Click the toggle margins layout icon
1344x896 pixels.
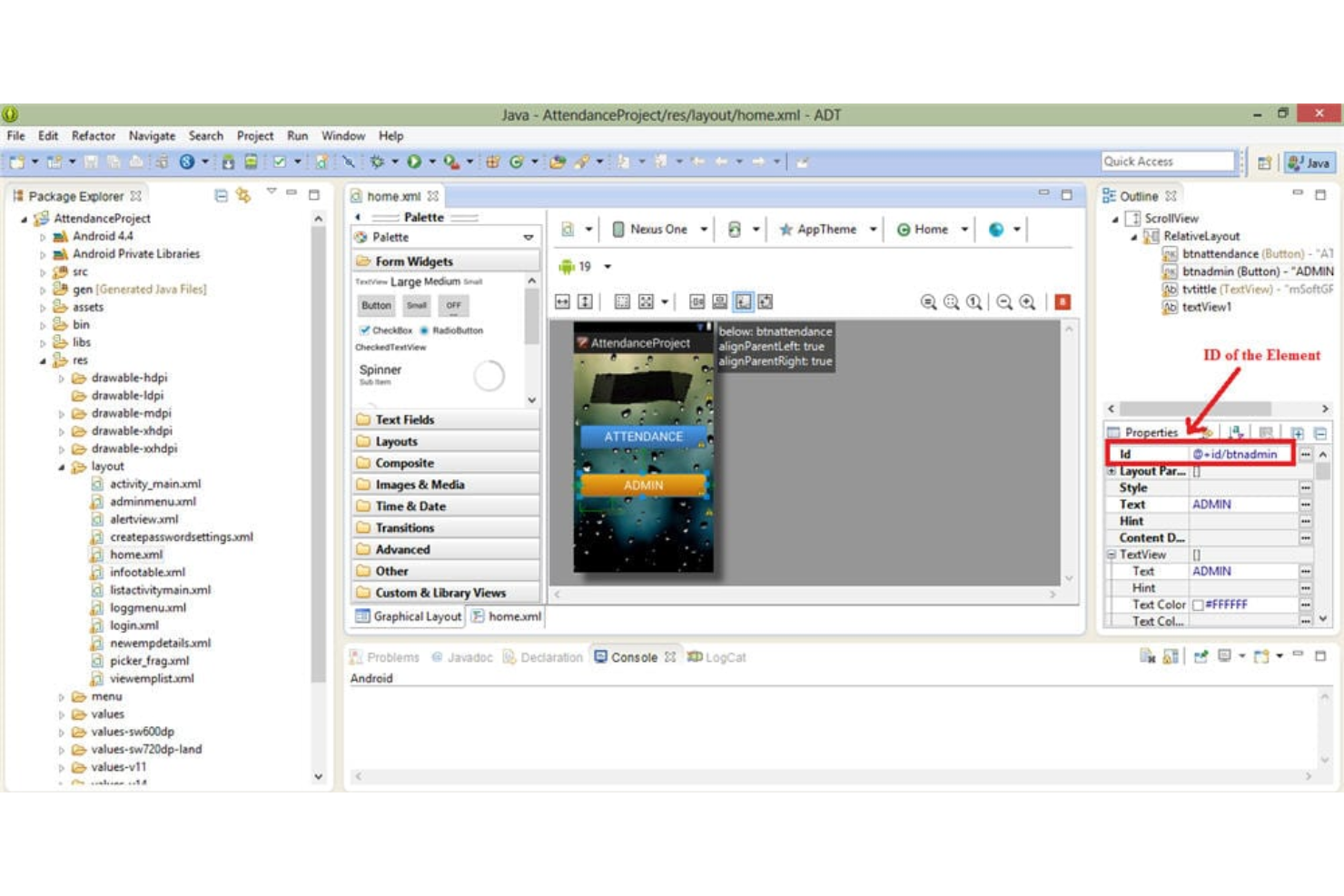pyautogui.click(x=622, y=301)
